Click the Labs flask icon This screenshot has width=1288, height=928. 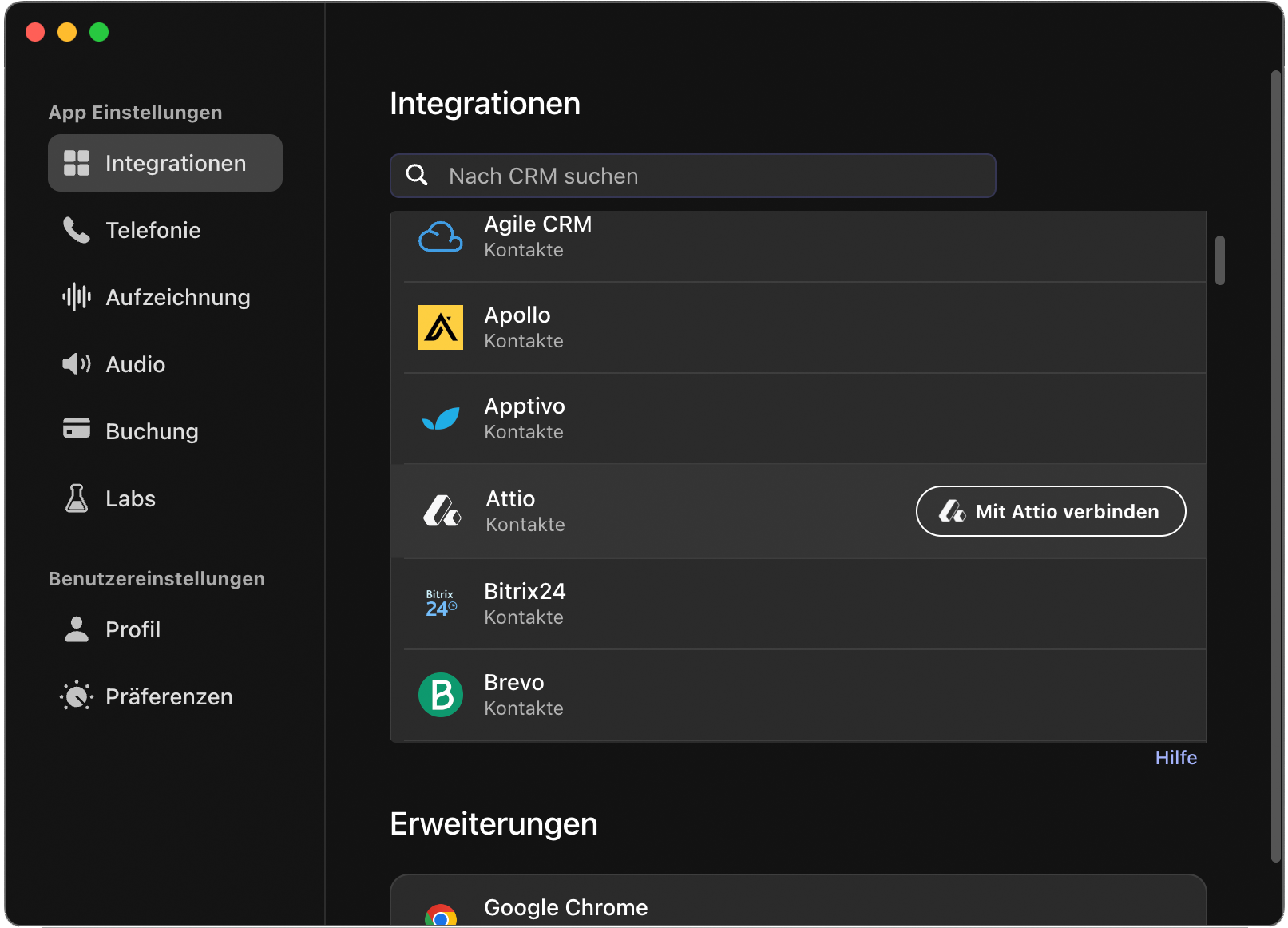tap(77, 498)
